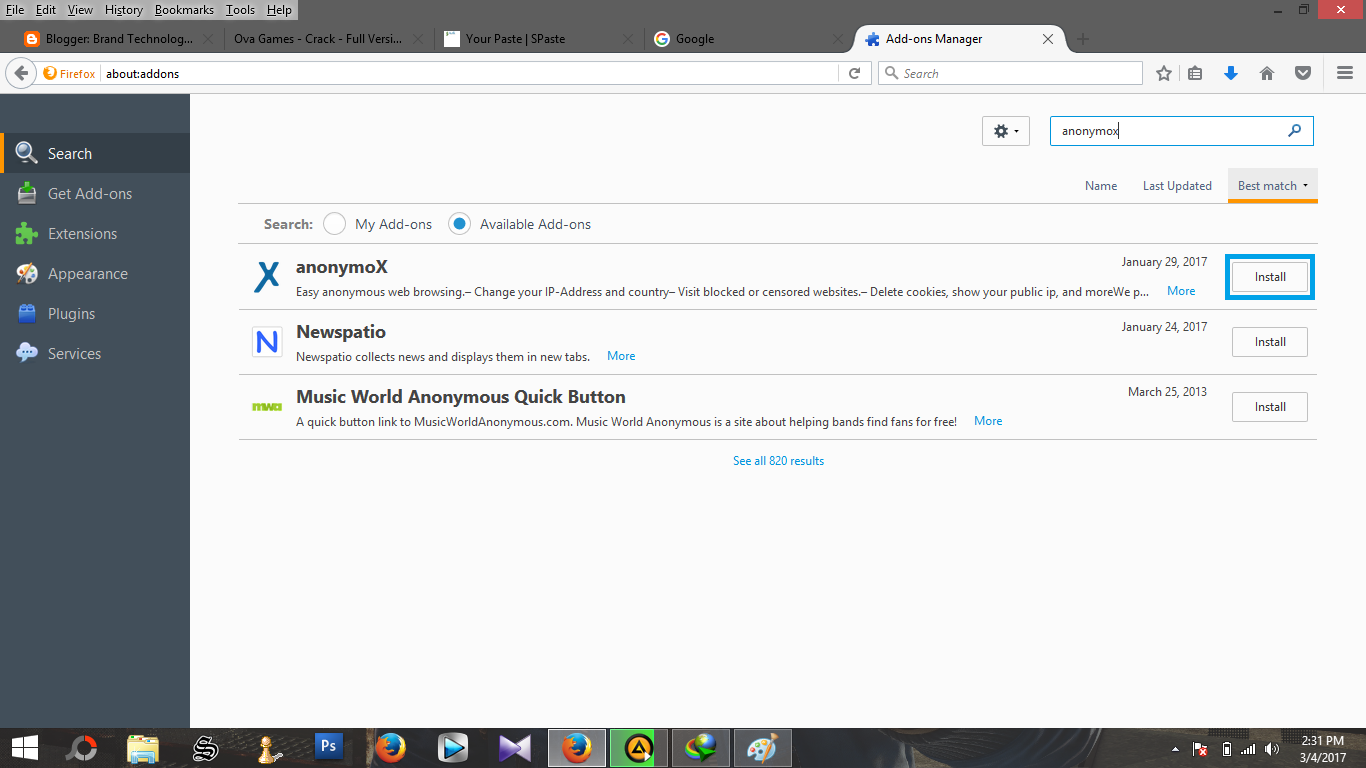The height and width of the screenshot is (768, 1366).
Task: Open the See all 820 results link
Action: [778, 461]
